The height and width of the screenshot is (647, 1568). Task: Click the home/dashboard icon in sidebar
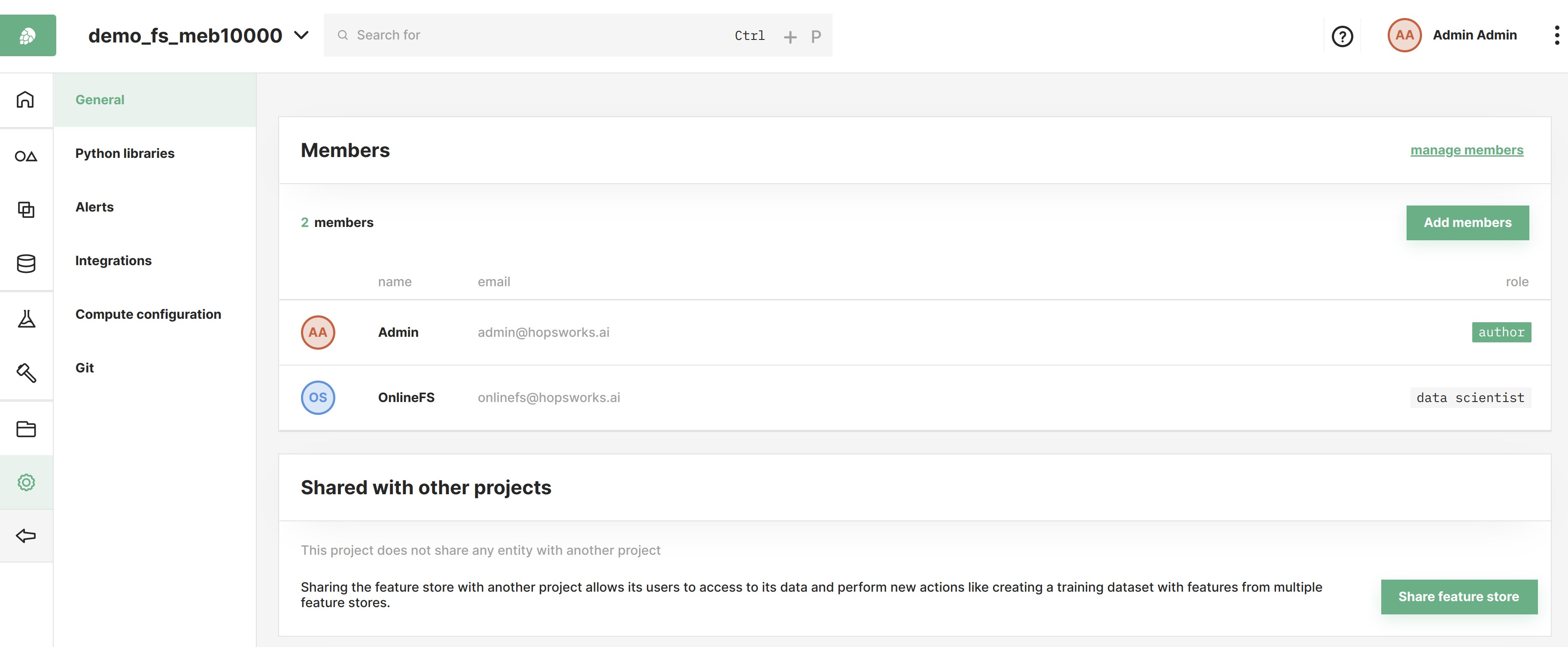point(26,97)
